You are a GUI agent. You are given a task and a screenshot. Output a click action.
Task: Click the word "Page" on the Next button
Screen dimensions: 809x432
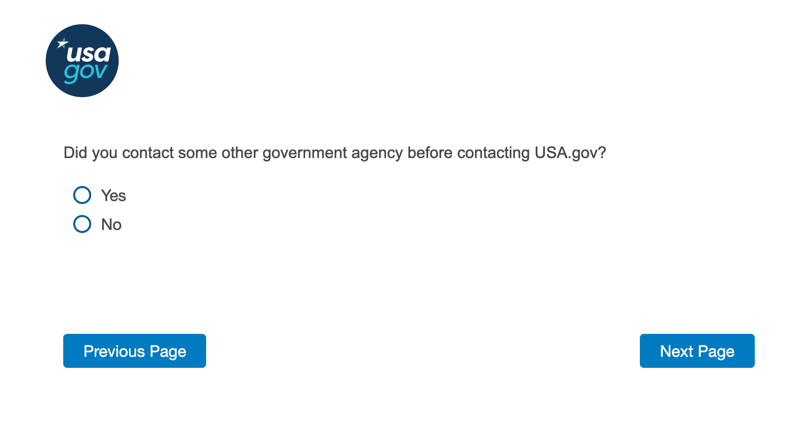pyautogui.click(x=716, y=351)
